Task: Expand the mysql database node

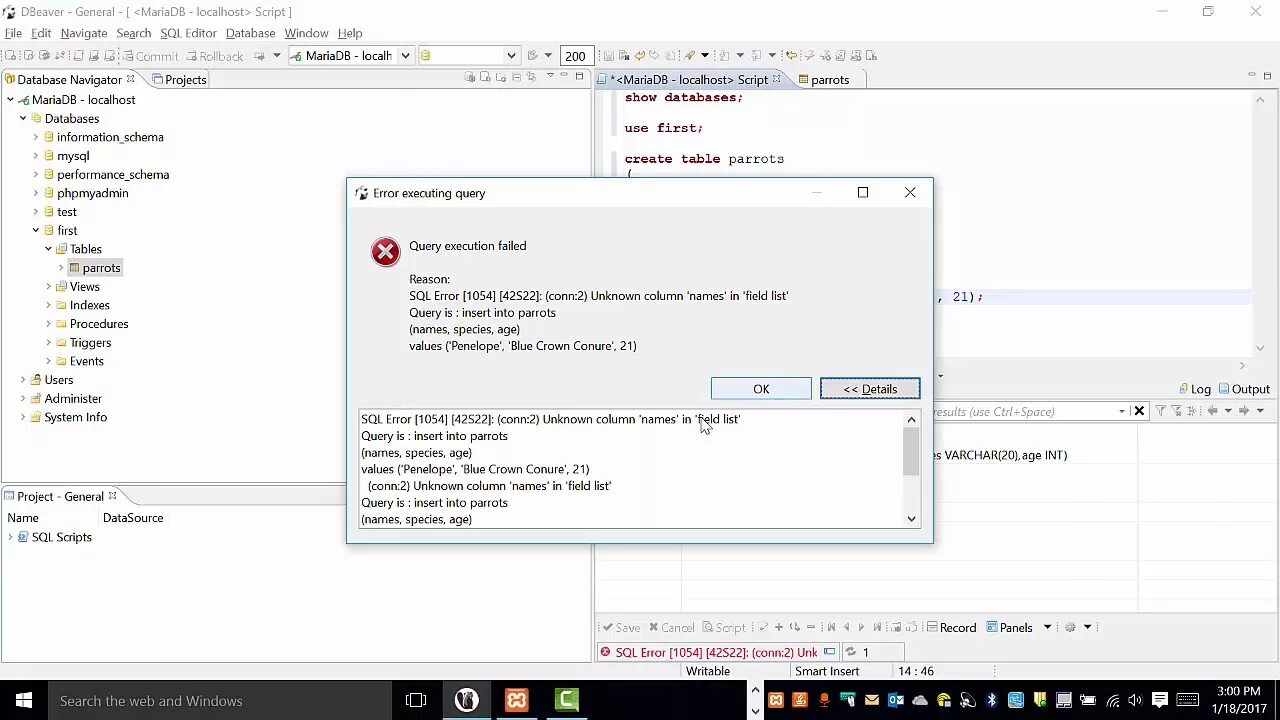Action: tap(35, 156)
